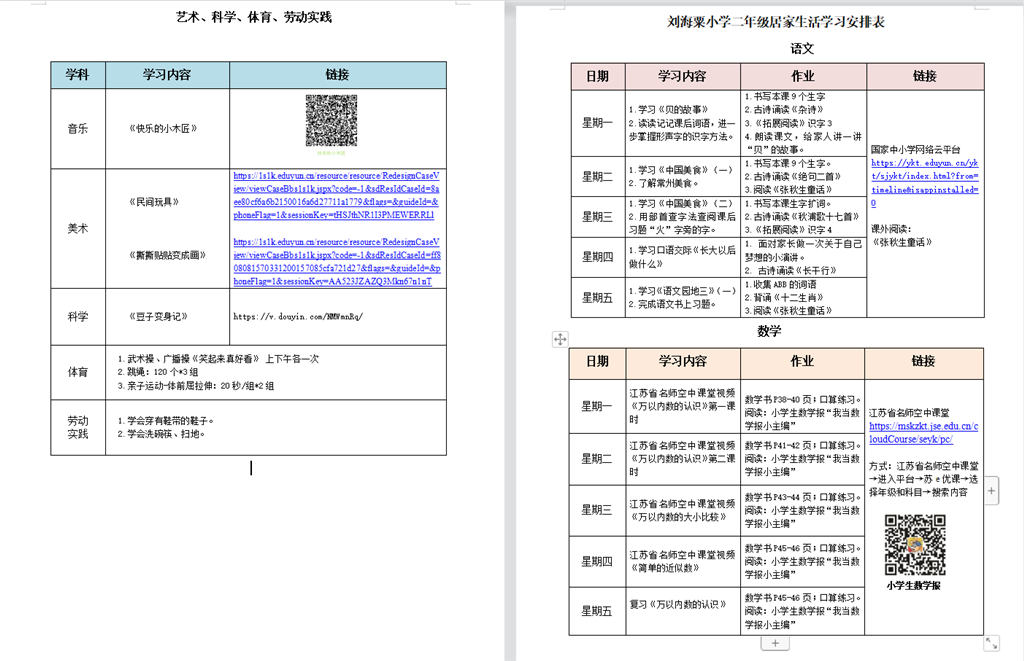Click the 学习《中国美食》（一） line

(681, 170)
